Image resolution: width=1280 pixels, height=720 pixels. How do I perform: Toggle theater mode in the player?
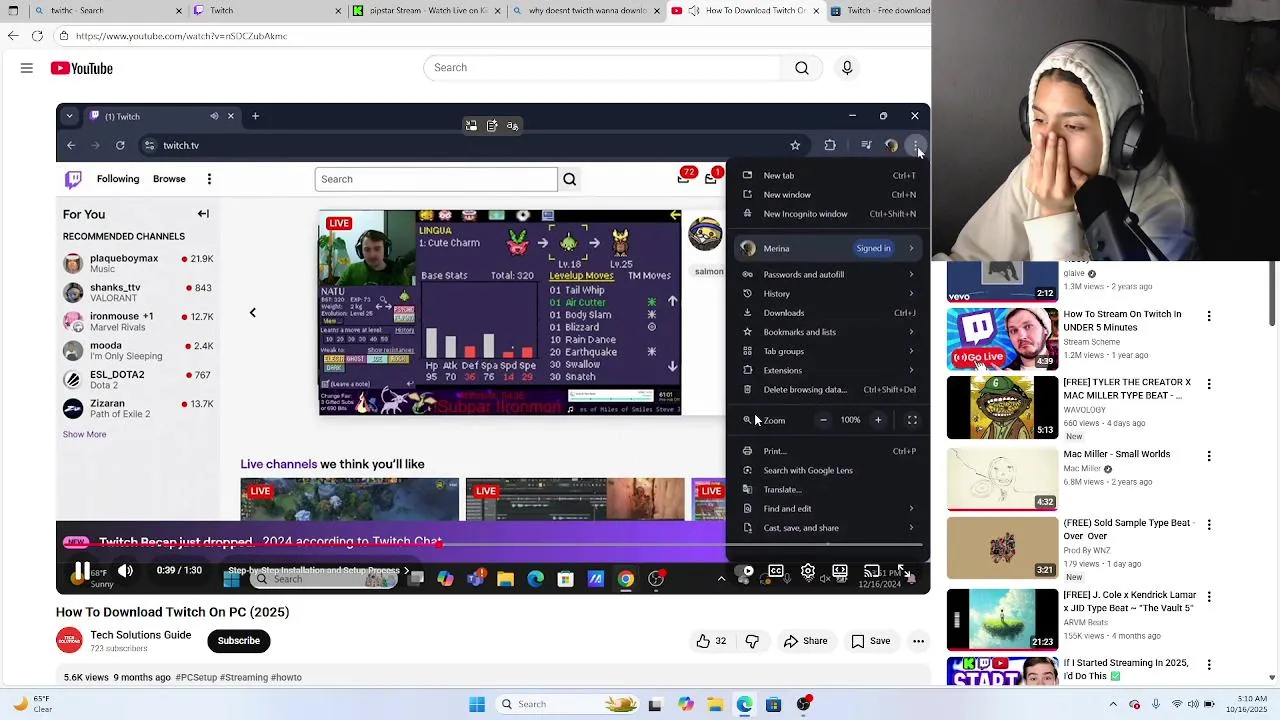pos(840,571)
